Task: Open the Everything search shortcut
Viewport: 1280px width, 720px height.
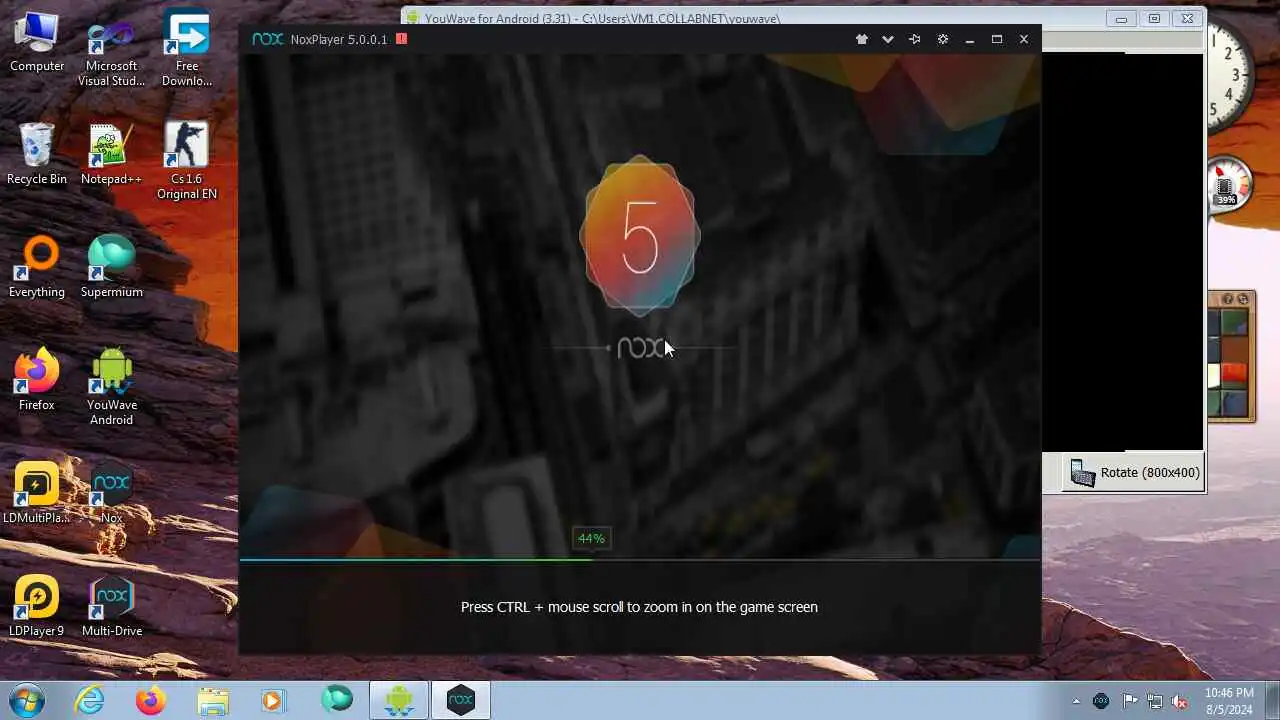Action: pos(37,267)
